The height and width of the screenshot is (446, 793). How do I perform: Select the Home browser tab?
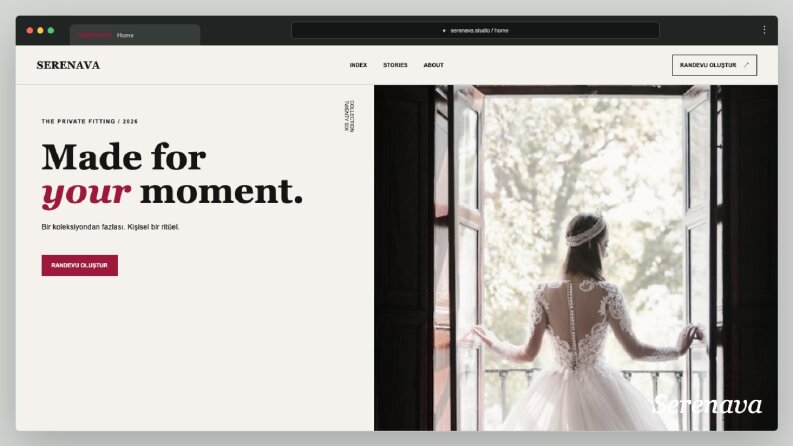(x=135, y=35)
